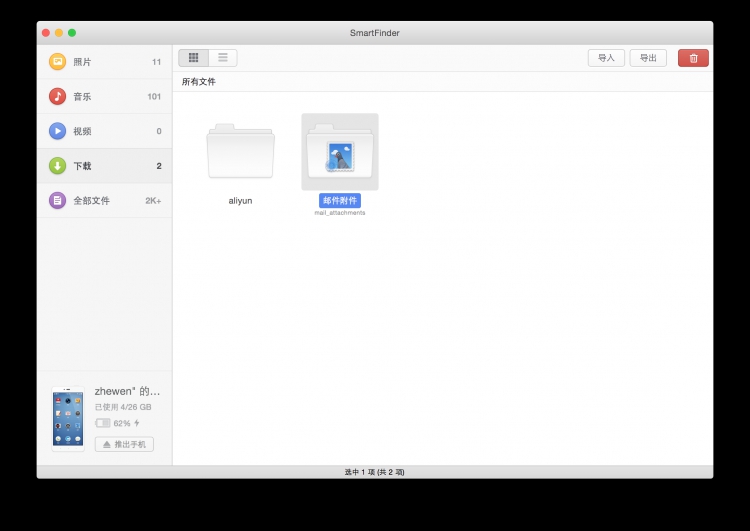Click the battery status icon
This screenshot has width=750, height=531.
coord(103,423)
